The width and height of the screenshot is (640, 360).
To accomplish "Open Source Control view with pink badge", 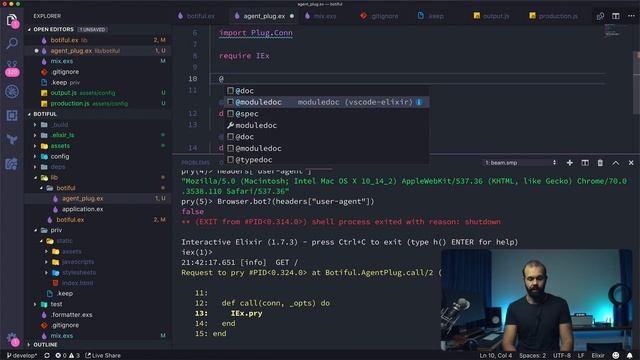I will point(12,68).
